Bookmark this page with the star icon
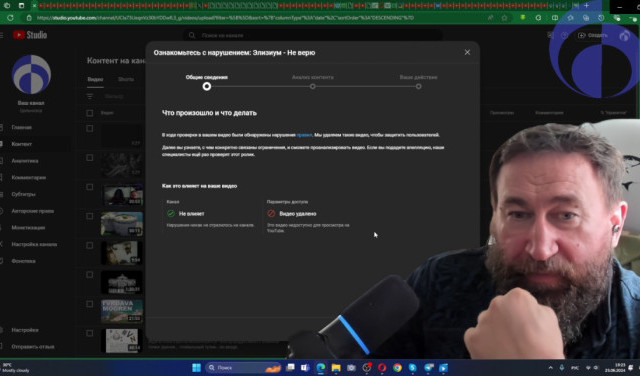Screen dimensions: 640x376 pyautogui.click(x=504, y=18)
